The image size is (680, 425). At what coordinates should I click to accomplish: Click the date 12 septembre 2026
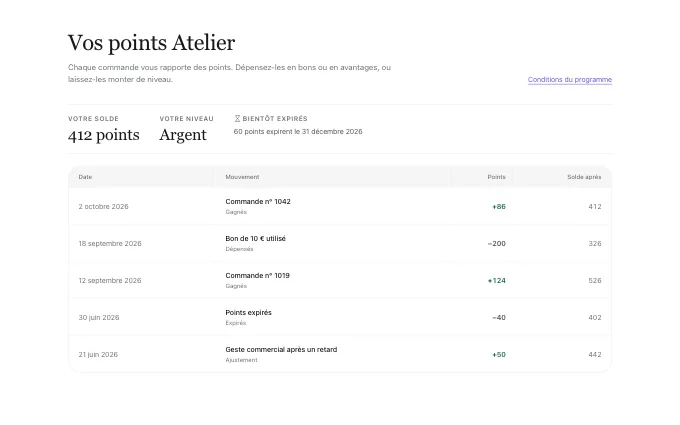(x=110, y=281)
